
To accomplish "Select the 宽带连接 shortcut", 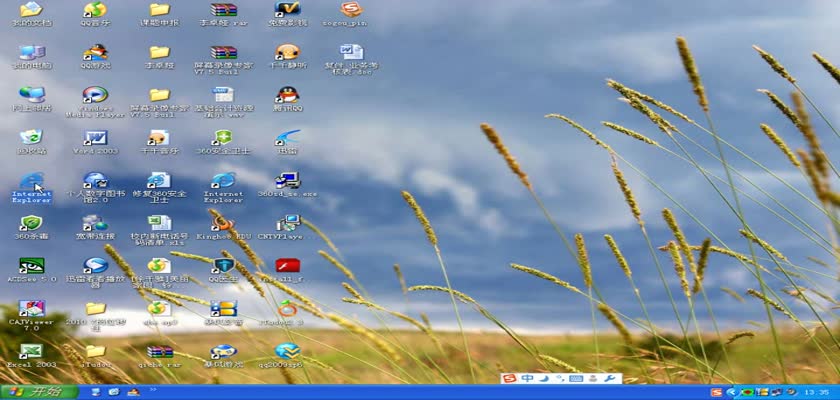I will [95, 228].
